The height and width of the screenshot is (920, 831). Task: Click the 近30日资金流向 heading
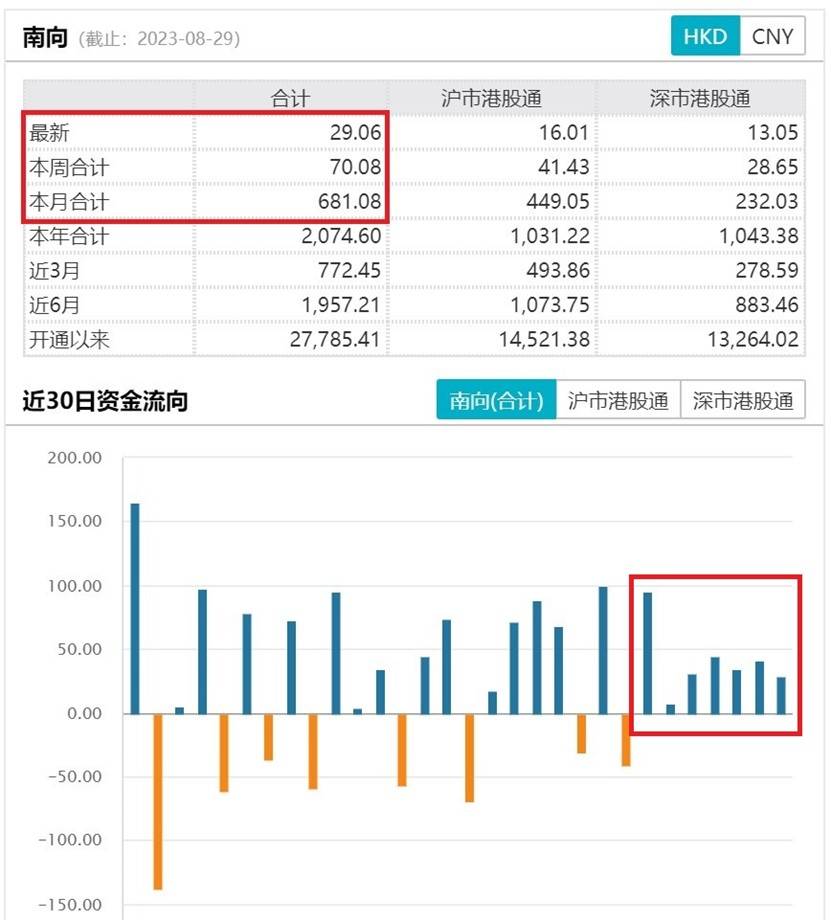[x=105, y=401]
